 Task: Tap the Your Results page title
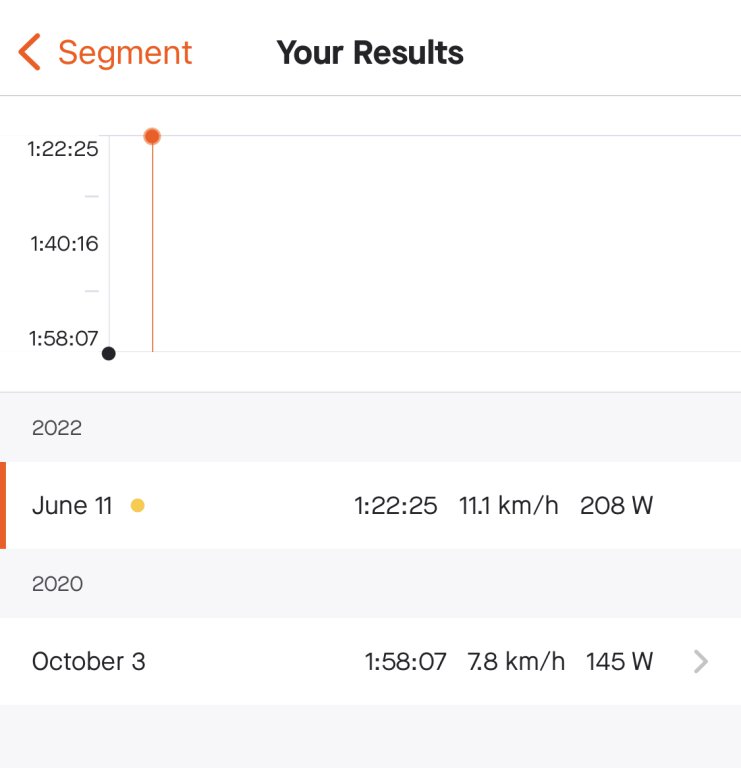point(370,52)
